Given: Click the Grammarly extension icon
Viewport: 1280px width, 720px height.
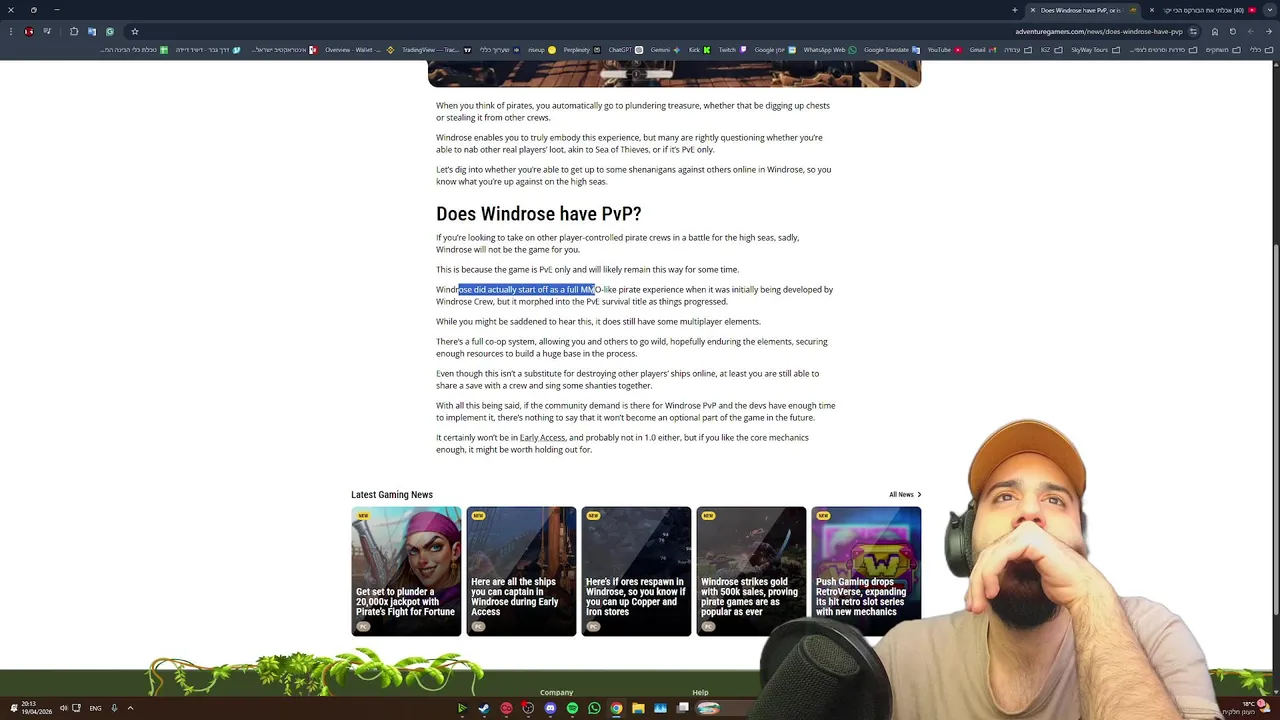Looking at the screenshot, I should pos(110,31).
